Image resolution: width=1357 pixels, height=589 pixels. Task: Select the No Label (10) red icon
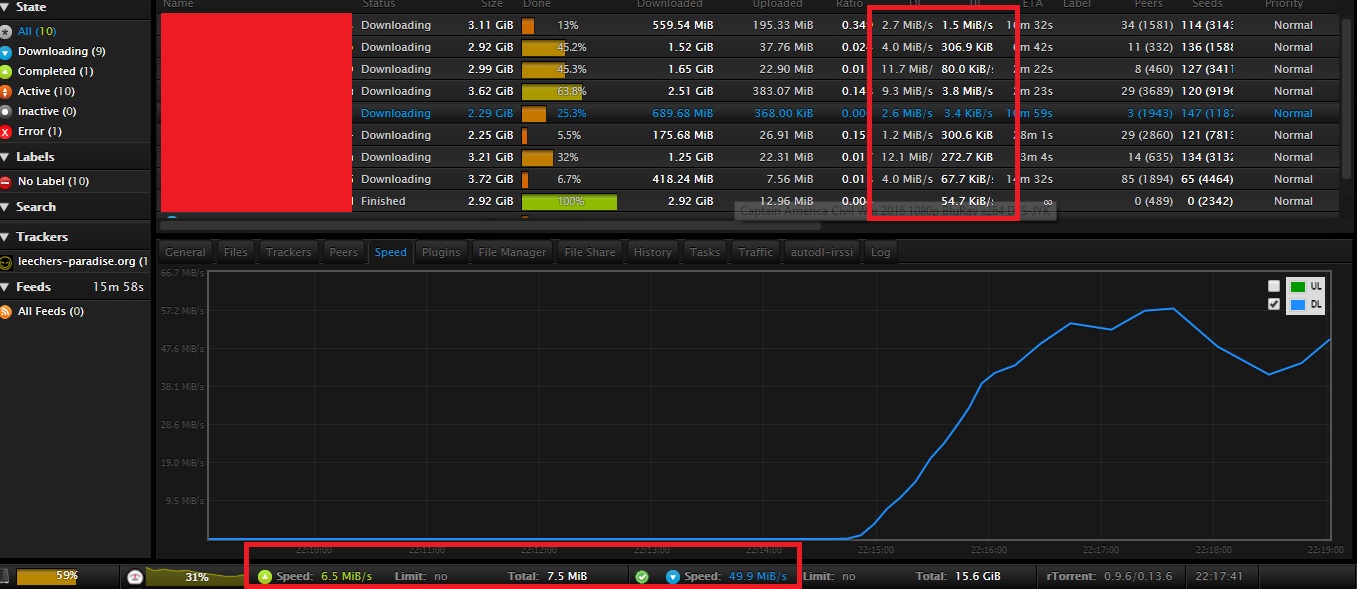(x=6, y=181)
